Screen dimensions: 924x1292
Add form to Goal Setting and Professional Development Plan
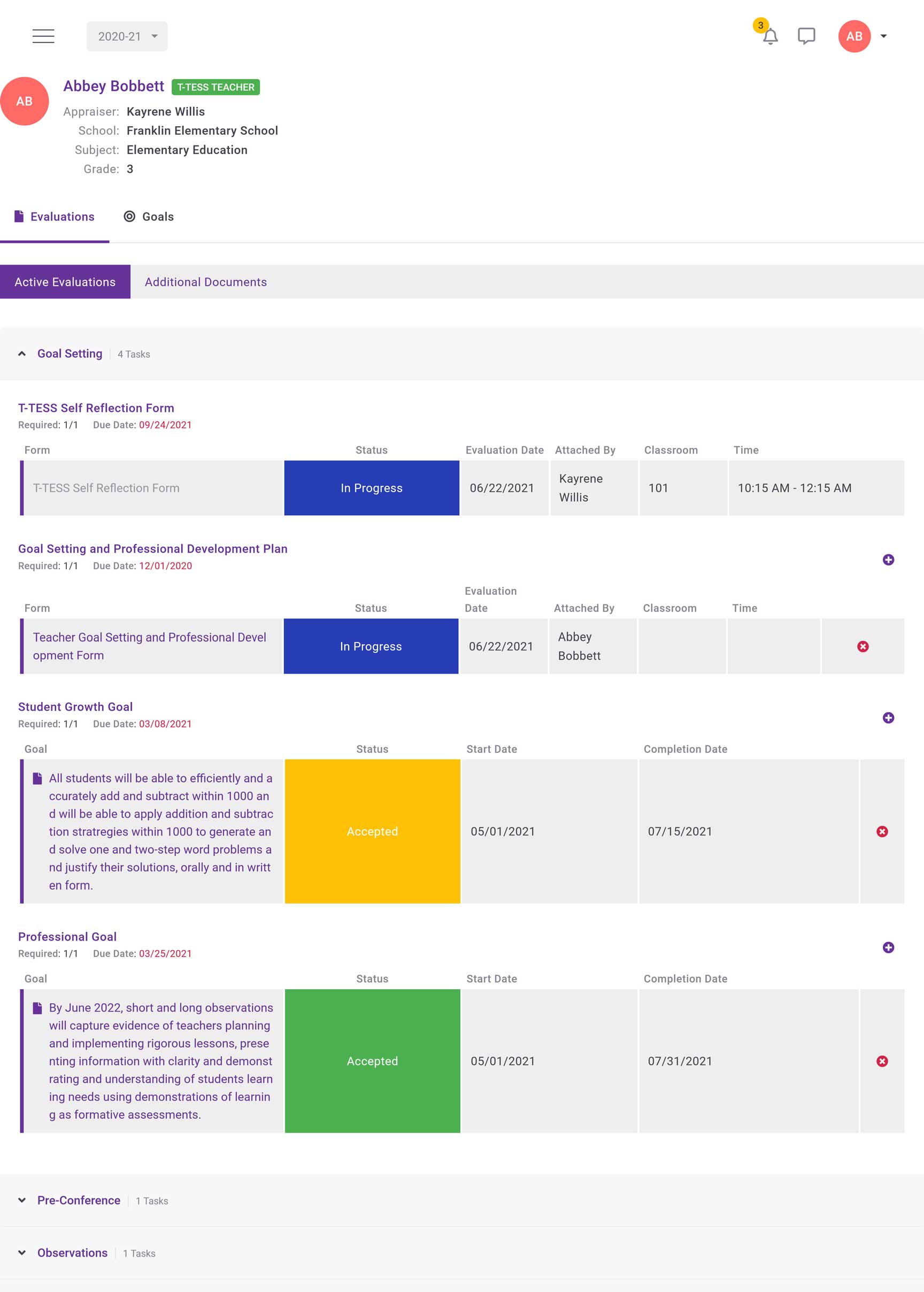pos(888,560)
